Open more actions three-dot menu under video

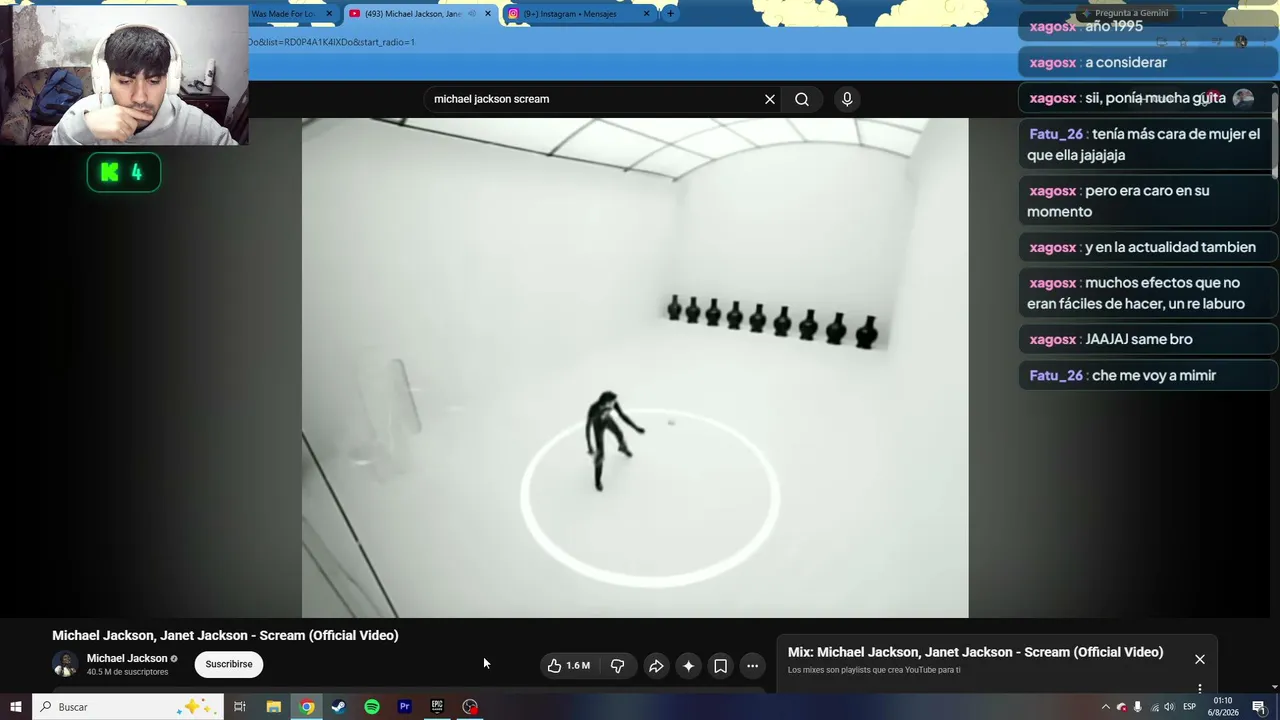(x=752, y=666)
